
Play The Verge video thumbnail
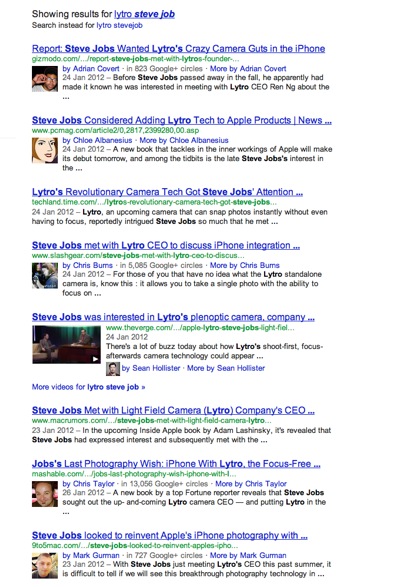pos(66,345)
